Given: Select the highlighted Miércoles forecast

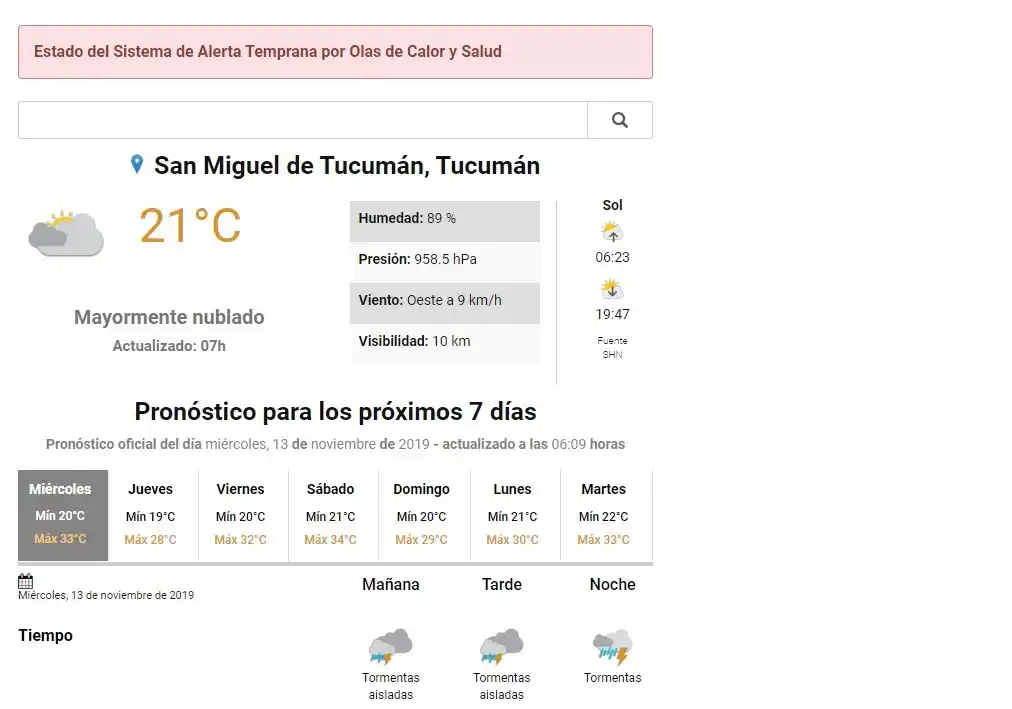Looking at the screenshot, I should 62,513.
